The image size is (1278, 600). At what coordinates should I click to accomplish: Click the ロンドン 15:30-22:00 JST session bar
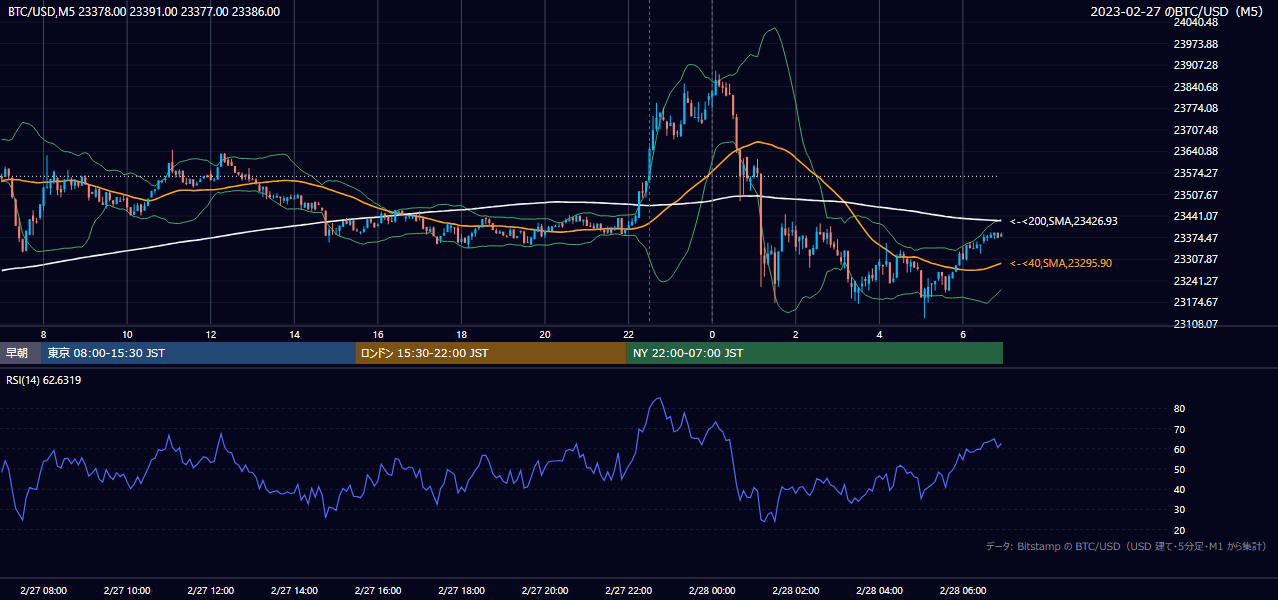point(491,353)
